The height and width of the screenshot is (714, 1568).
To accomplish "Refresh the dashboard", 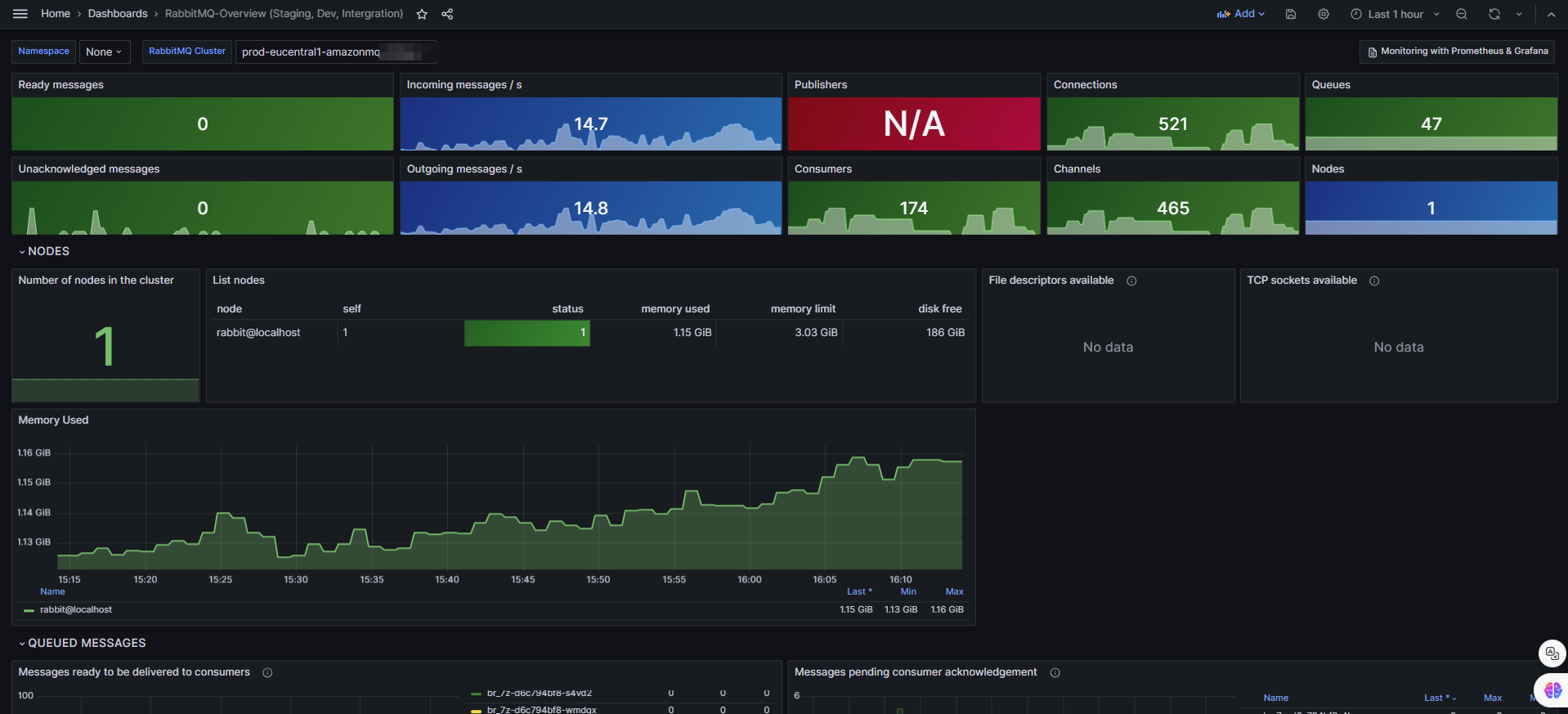I will (x=1494, y=14).
